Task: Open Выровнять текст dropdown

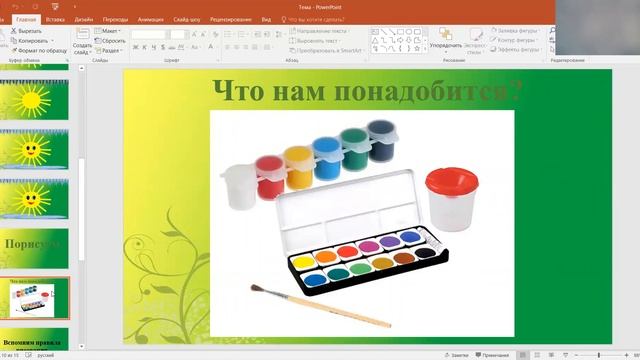Action: pos(315,41)
